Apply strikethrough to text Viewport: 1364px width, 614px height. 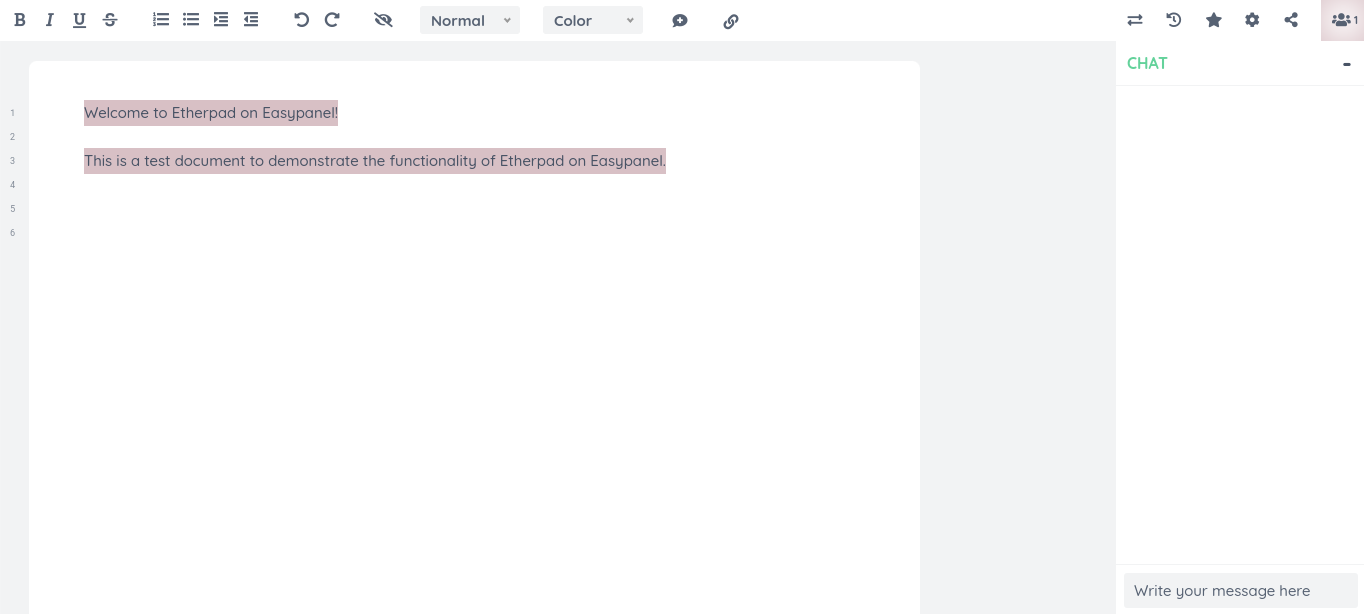(110, 20)
